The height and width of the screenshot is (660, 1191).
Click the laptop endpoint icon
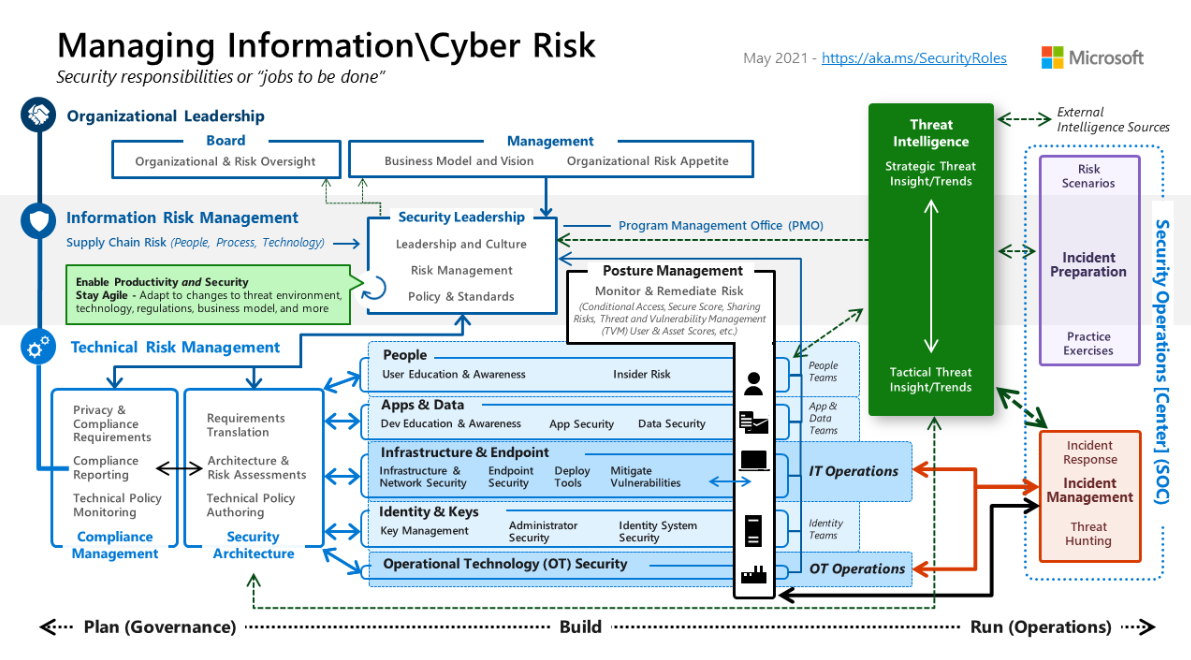(x=753, y=462)
